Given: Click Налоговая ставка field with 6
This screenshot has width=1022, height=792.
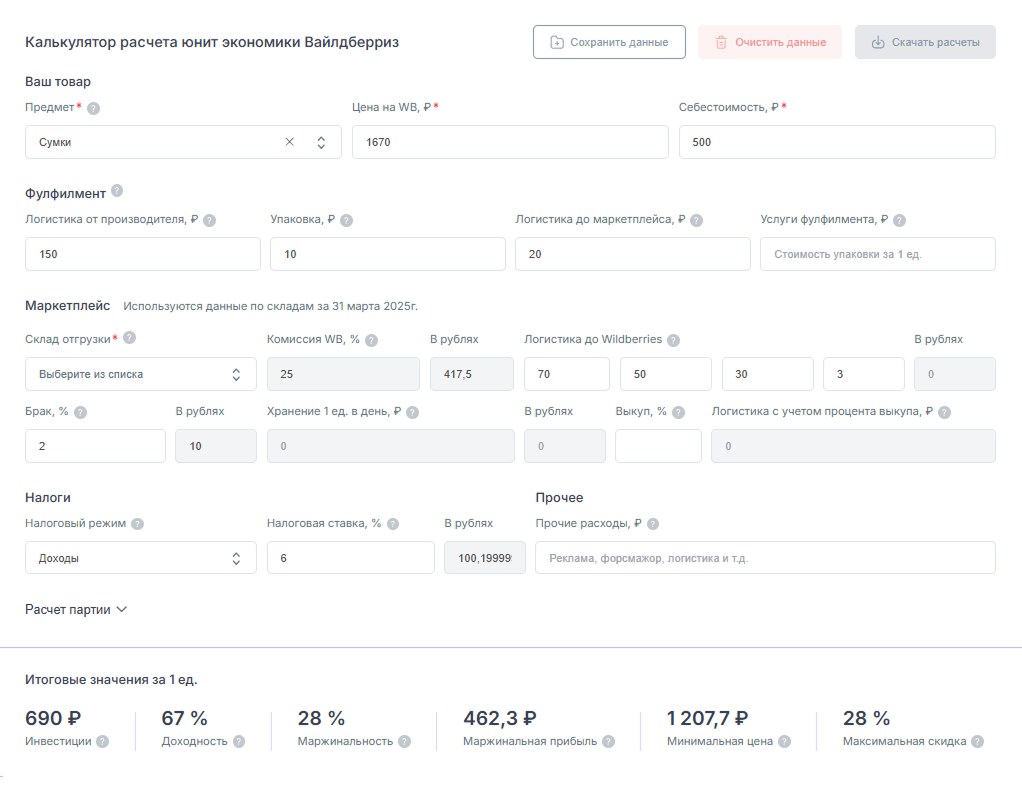Looking at the screenshot, I should 351,558.
